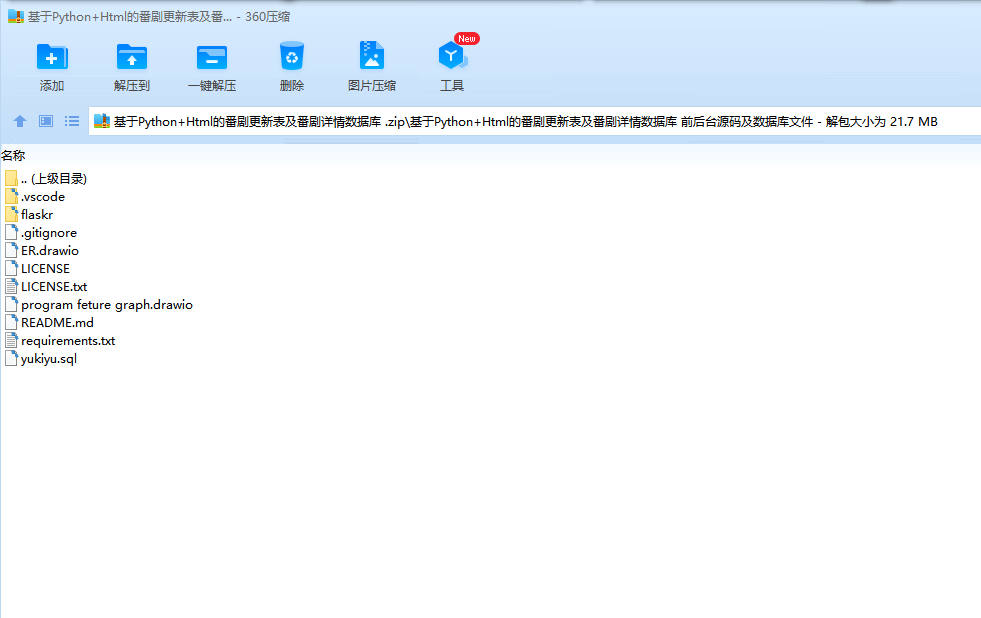Switch to the large icon view mode
The height and width of the screenshot is (618, 981).
tap(46, 121)
